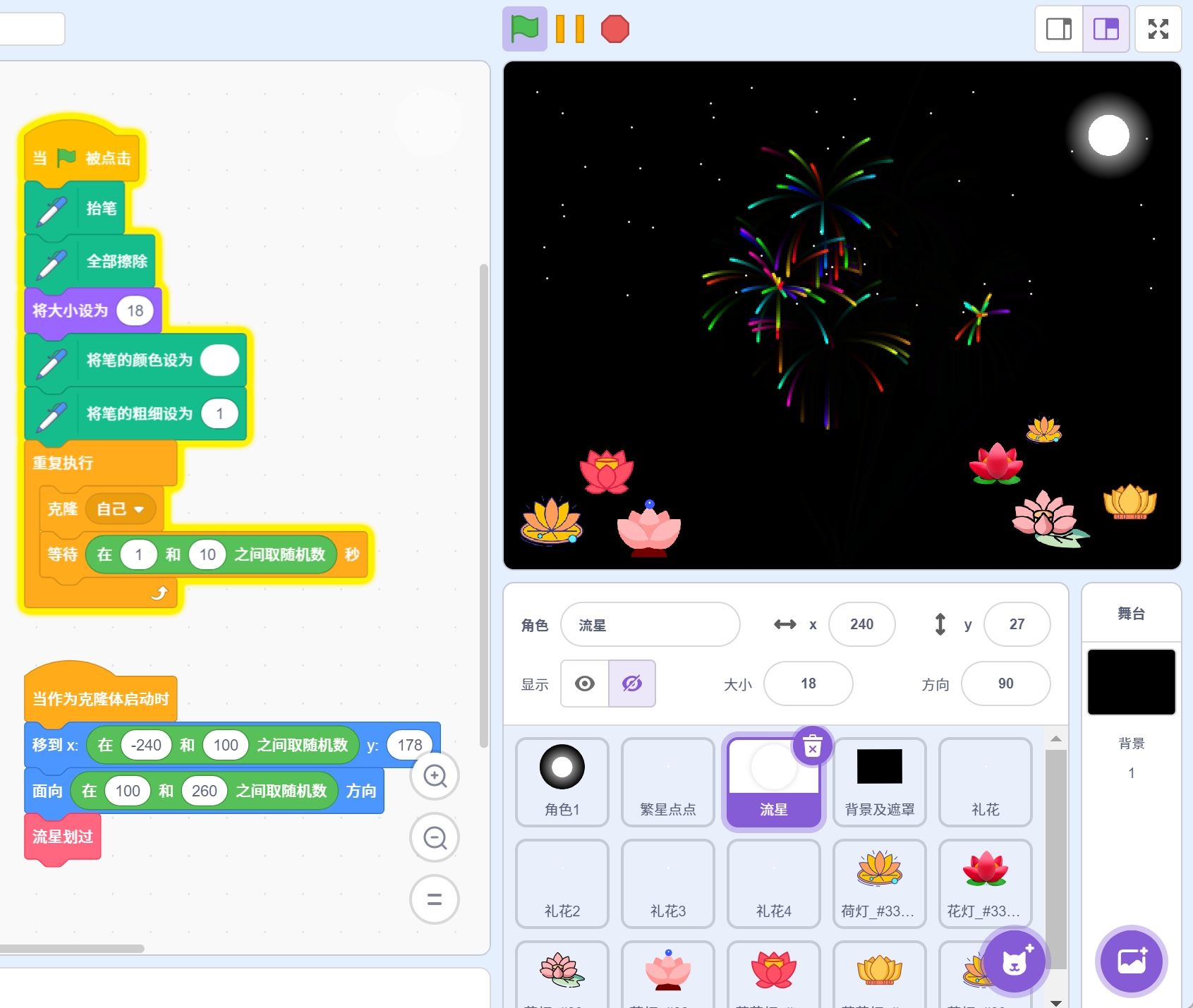
Task: Stop the project with the red octagon
Action: coord(614,29)
